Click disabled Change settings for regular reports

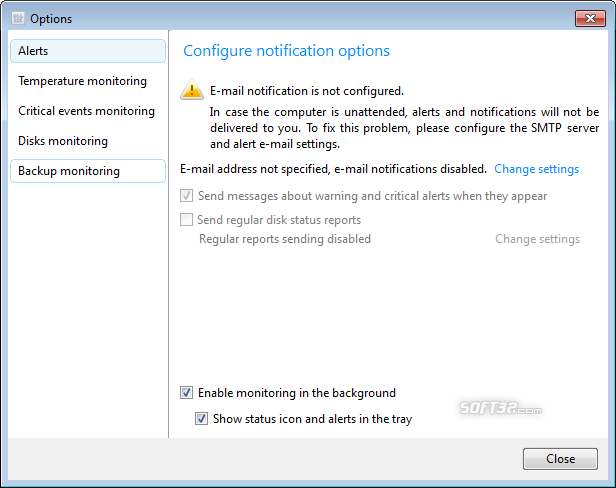[537, 239]
